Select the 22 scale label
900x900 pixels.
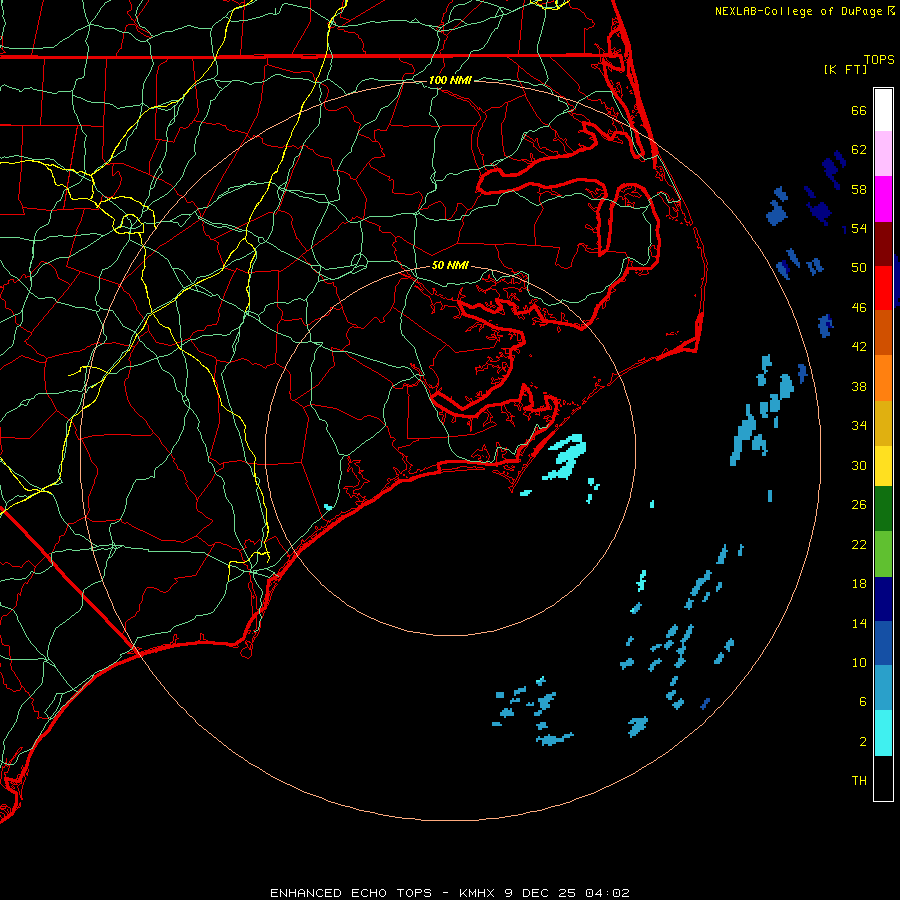coord(859,544)
